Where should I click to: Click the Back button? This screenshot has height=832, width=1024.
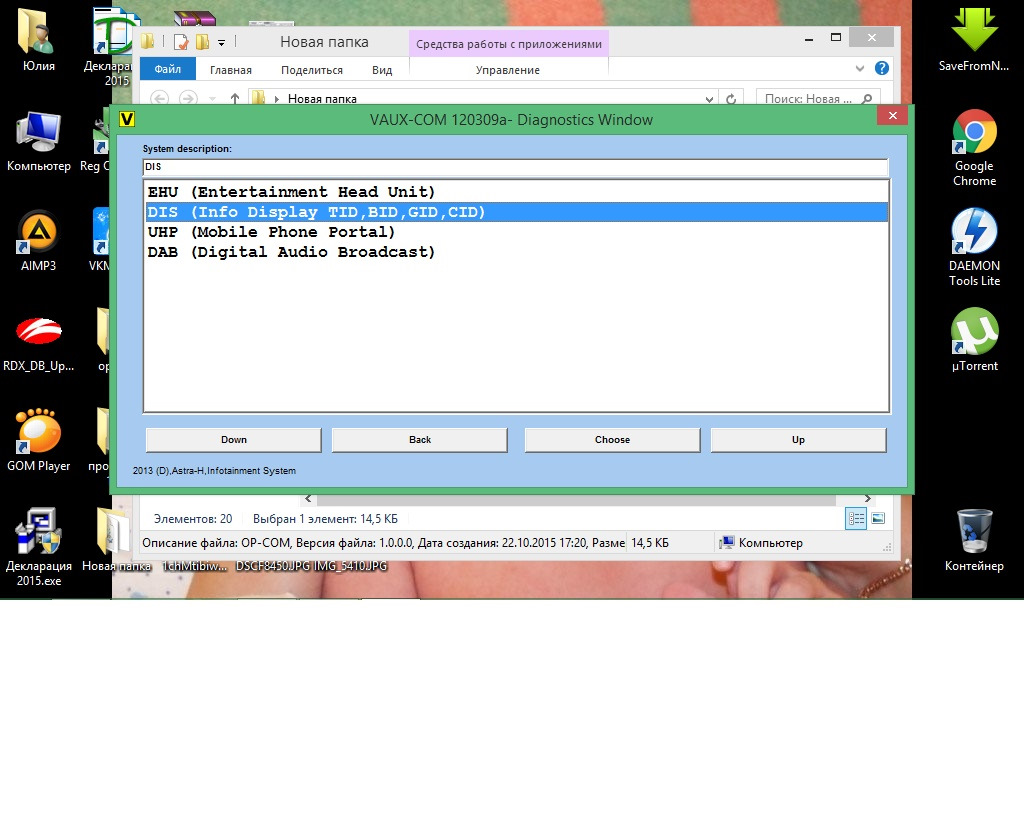(x=420, y=440)
